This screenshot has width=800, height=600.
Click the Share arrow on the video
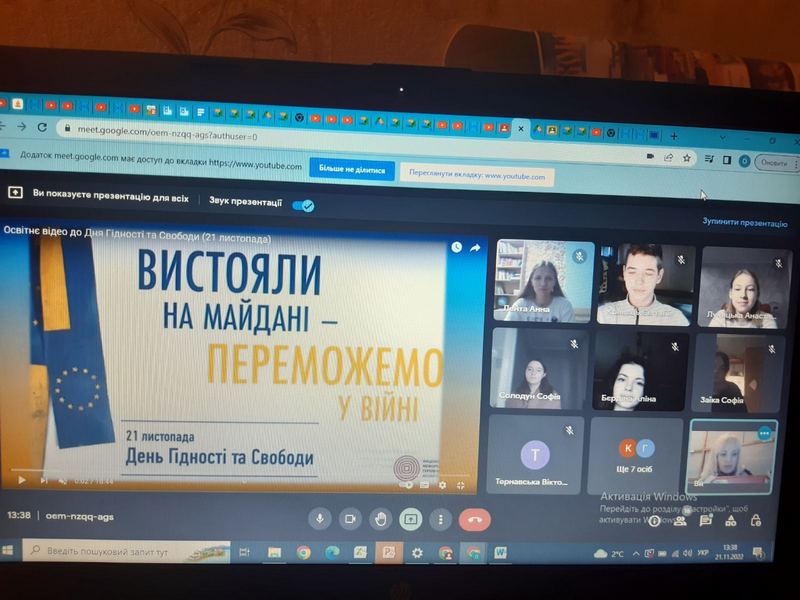[x=475, y=248]
